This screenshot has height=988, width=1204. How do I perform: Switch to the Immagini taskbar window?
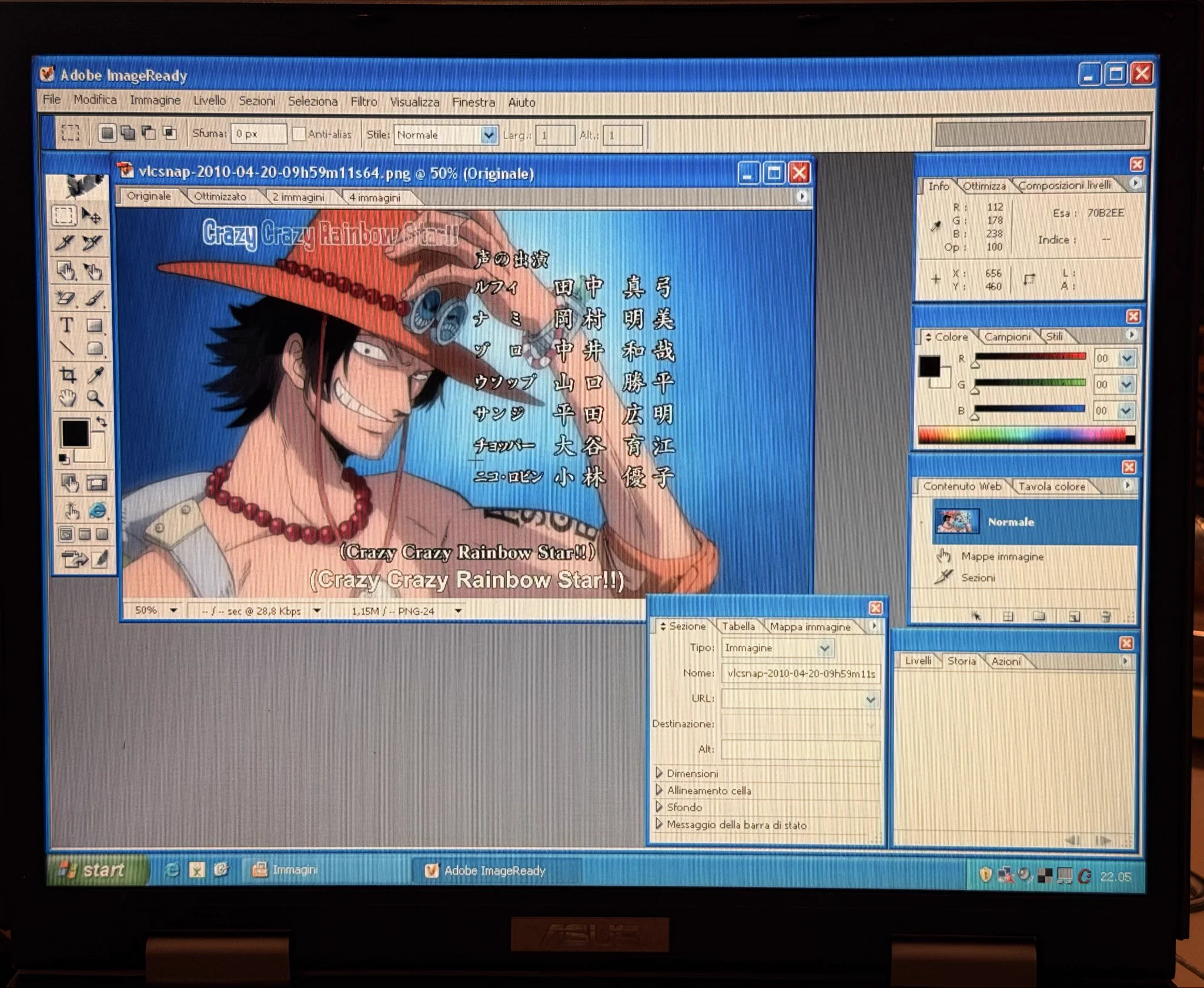326,869
